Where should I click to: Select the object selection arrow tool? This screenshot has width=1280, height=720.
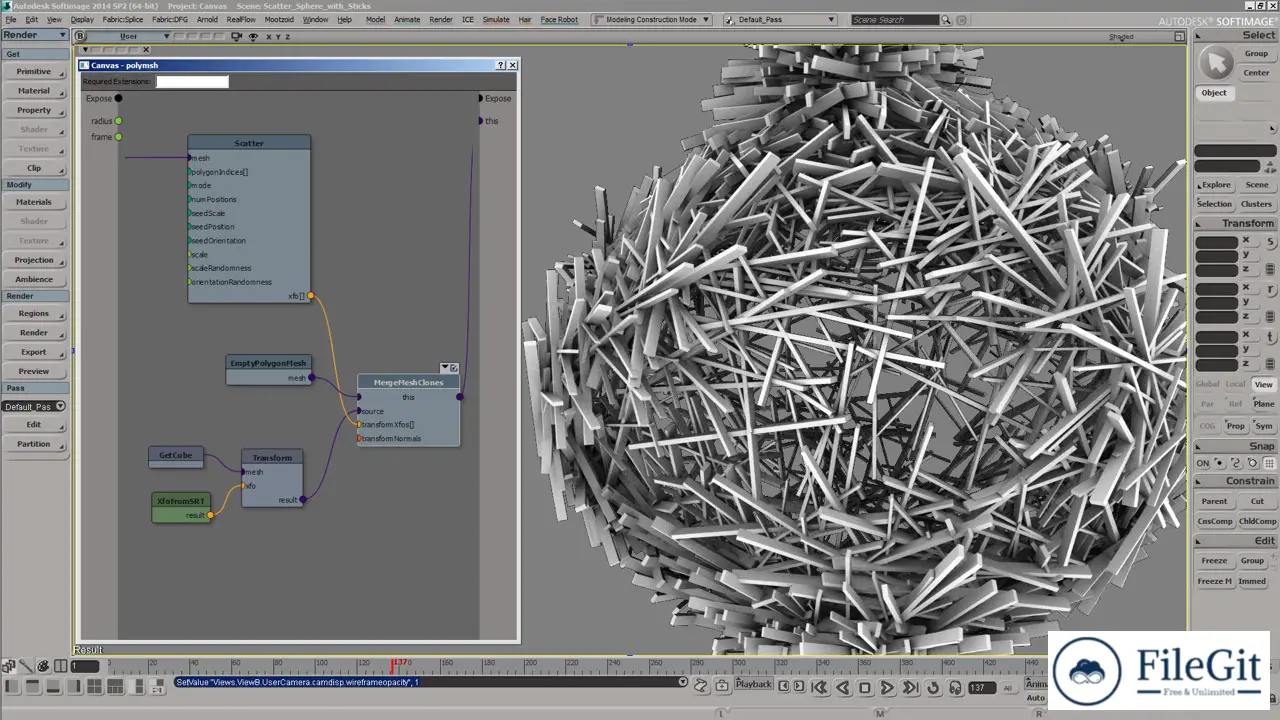coord(1216,64)
